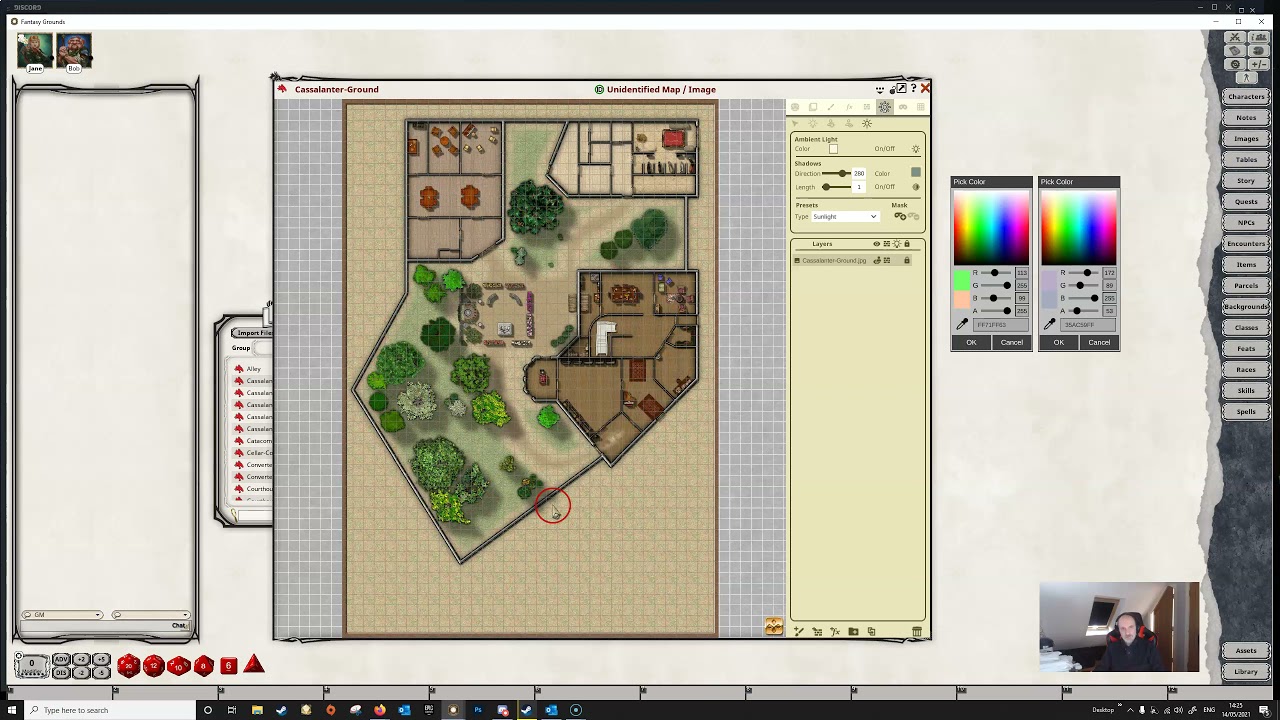This screenshot has height=720, width=1280.
Task: Toggle the +5 modifier button
Action: tap(101, 659)
